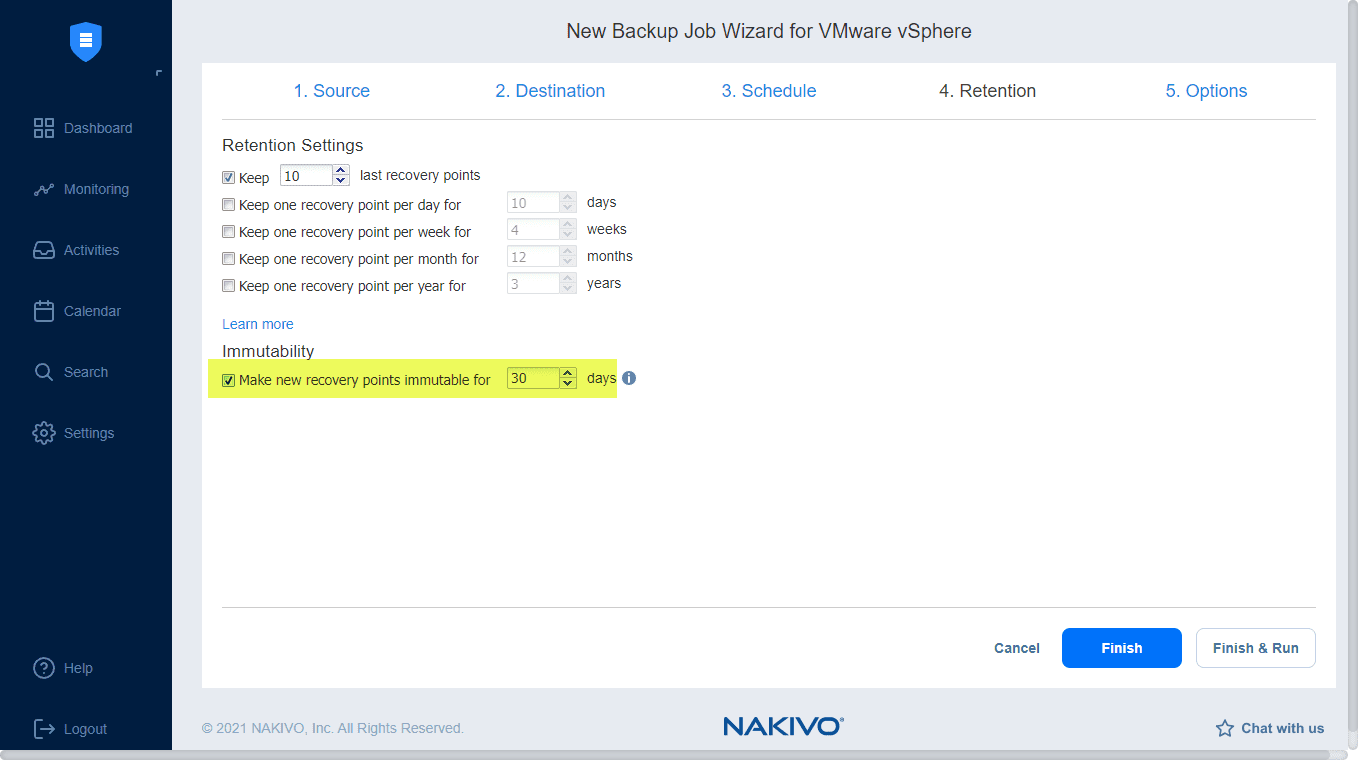
Task: Click the info icon next to immutability days
Action: (627, 378)
